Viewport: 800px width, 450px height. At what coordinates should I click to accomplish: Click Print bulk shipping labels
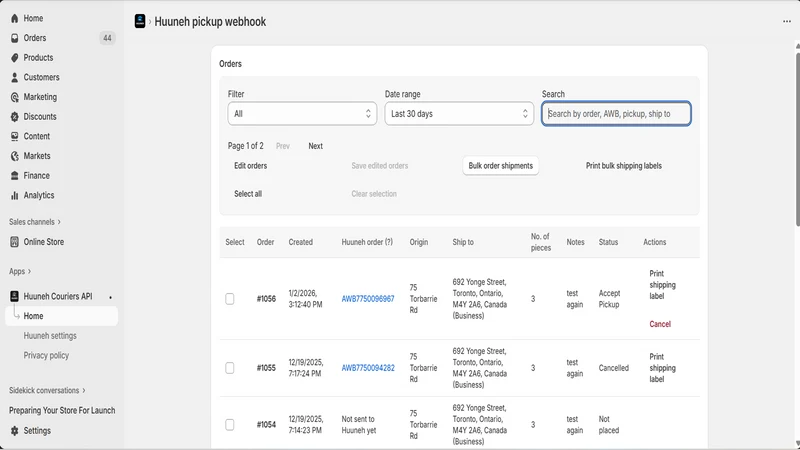tap(623, 166)
